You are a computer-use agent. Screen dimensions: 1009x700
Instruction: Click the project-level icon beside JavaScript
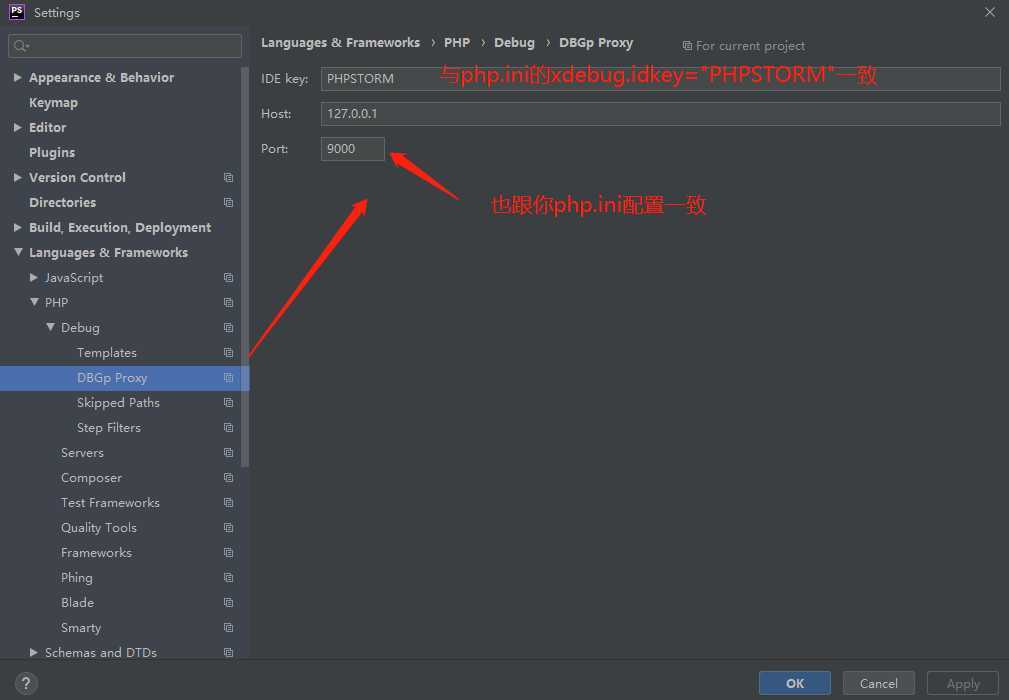coord(228,277)
